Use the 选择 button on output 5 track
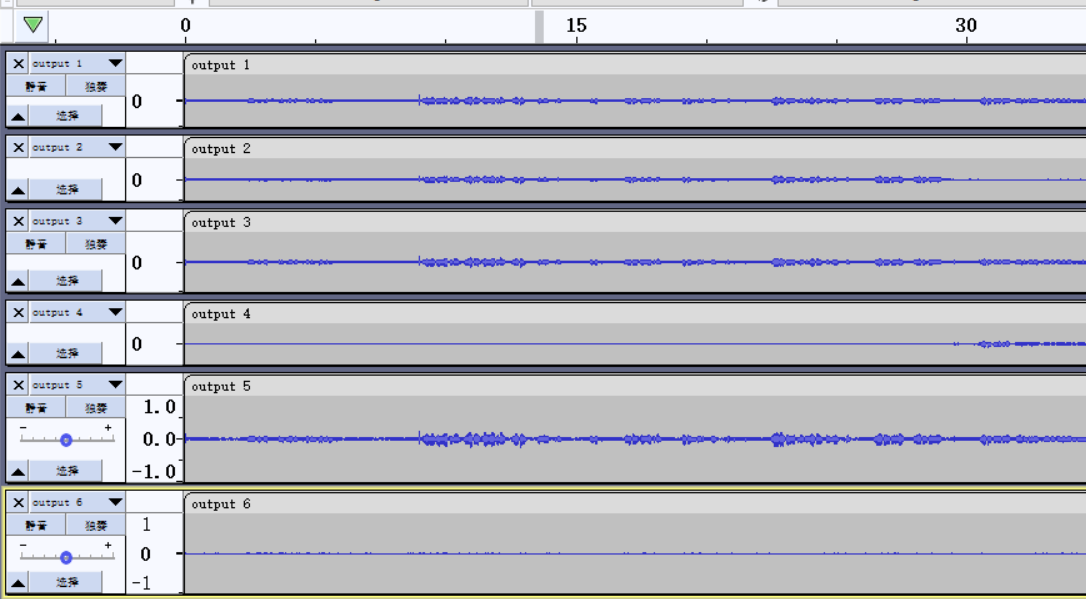The height and width of the screenshot is (599, 1086). 66,471
